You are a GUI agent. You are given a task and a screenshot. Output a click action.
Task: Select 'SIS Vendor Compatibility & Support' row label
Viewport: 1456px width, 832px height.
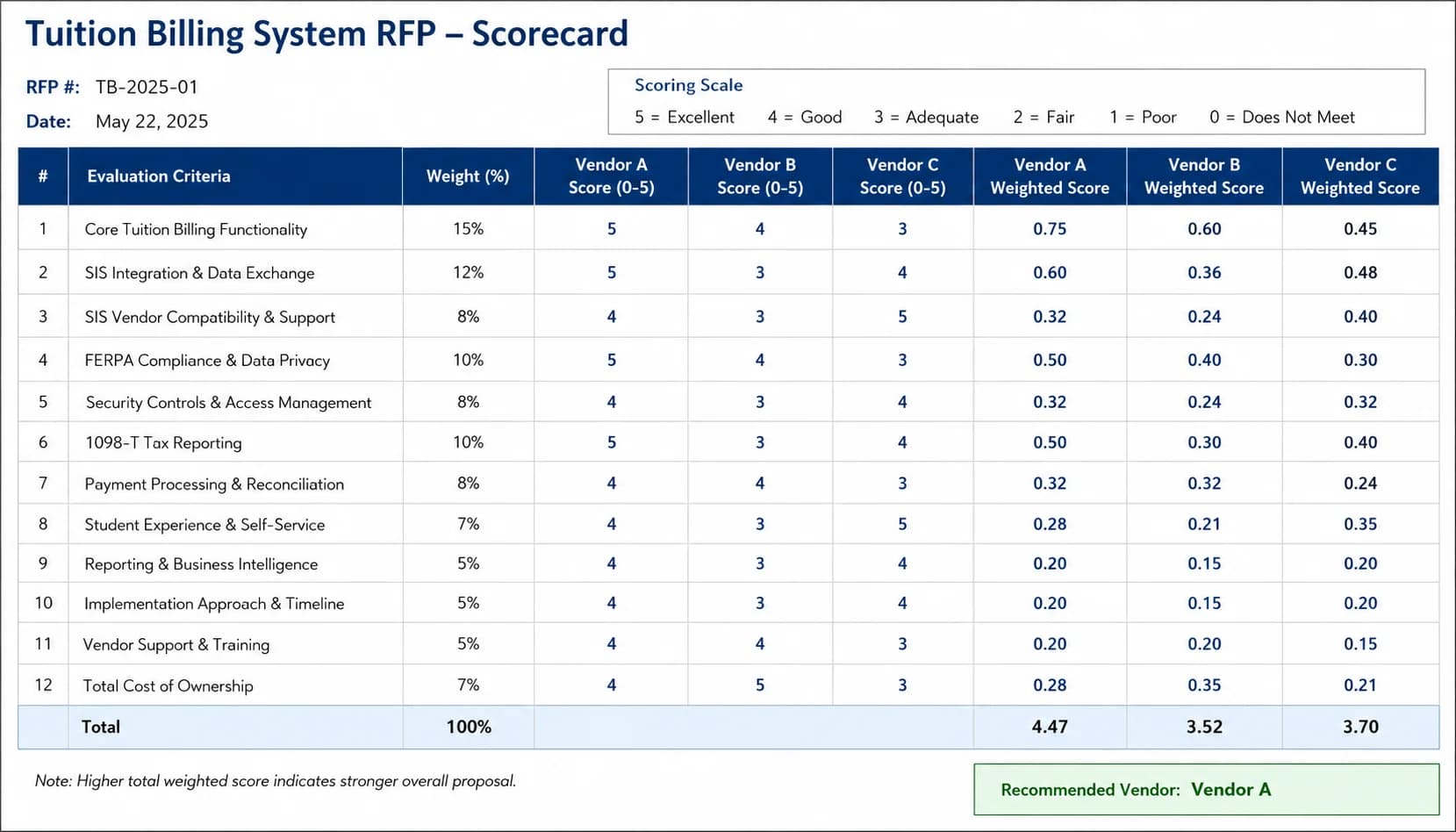click(x=210, y=317)
